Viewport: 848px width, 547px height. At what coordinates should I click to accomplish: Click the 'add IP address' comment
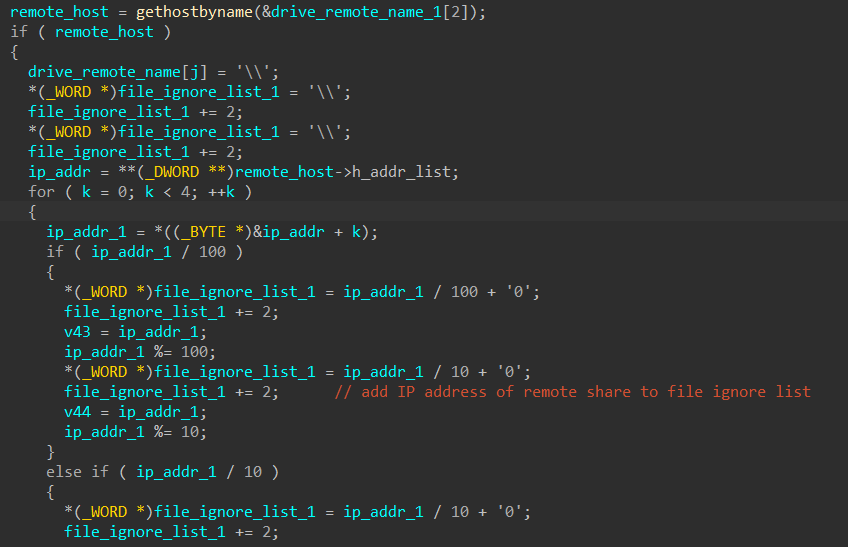(x=573, y=392)
